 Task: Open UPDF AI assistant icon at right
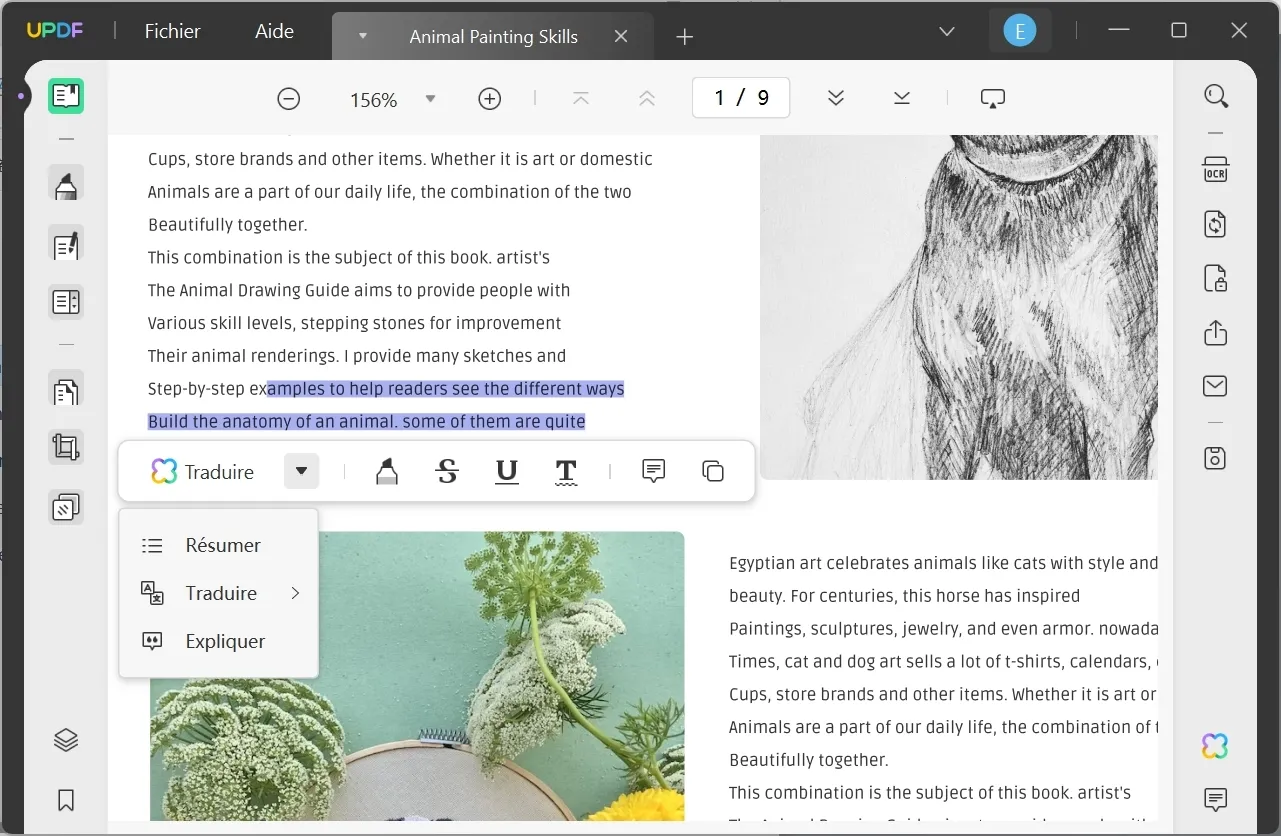[x=1216, y=746]
